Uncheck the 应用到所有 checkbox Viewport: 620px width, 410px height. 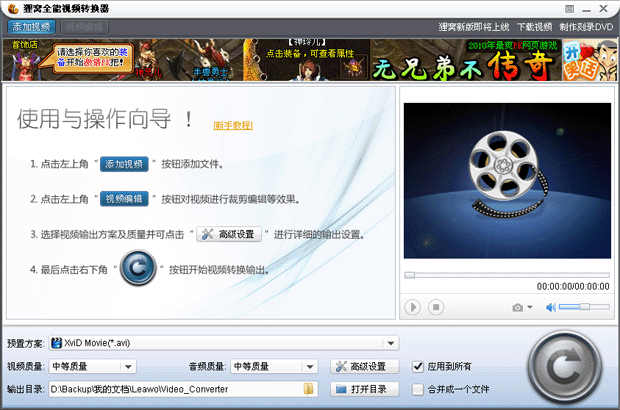pyautogui.click(x=419, y=366)
